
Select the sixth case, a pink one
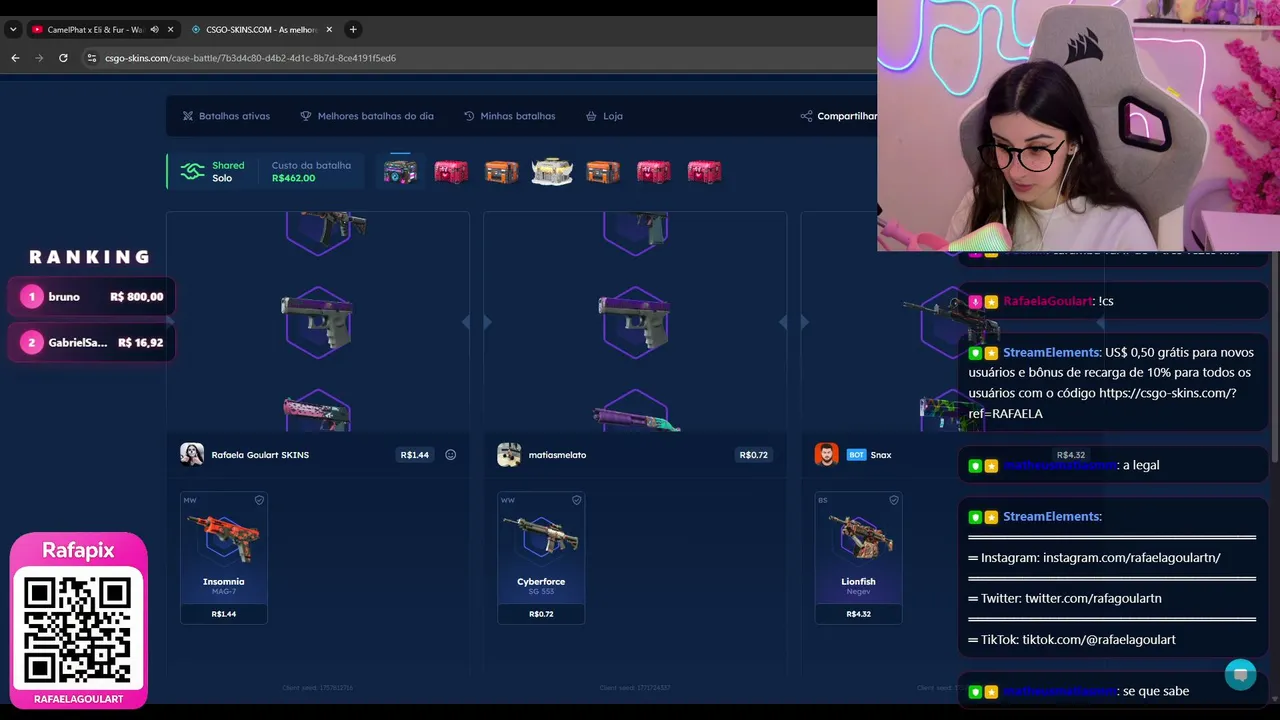654,172
